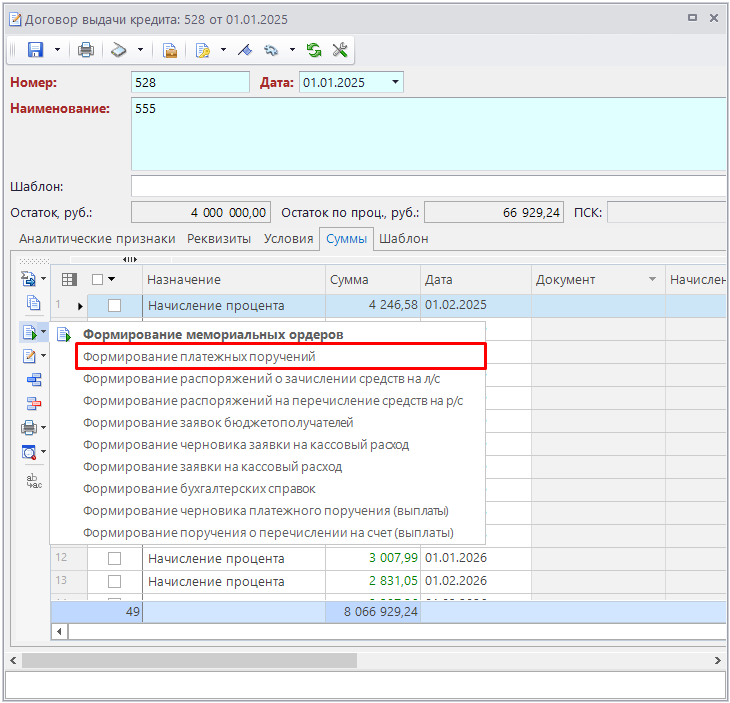Click the ab/ac replace text icon
The width and height of the screenshot is (730, 703).
[x=33, y=480]
